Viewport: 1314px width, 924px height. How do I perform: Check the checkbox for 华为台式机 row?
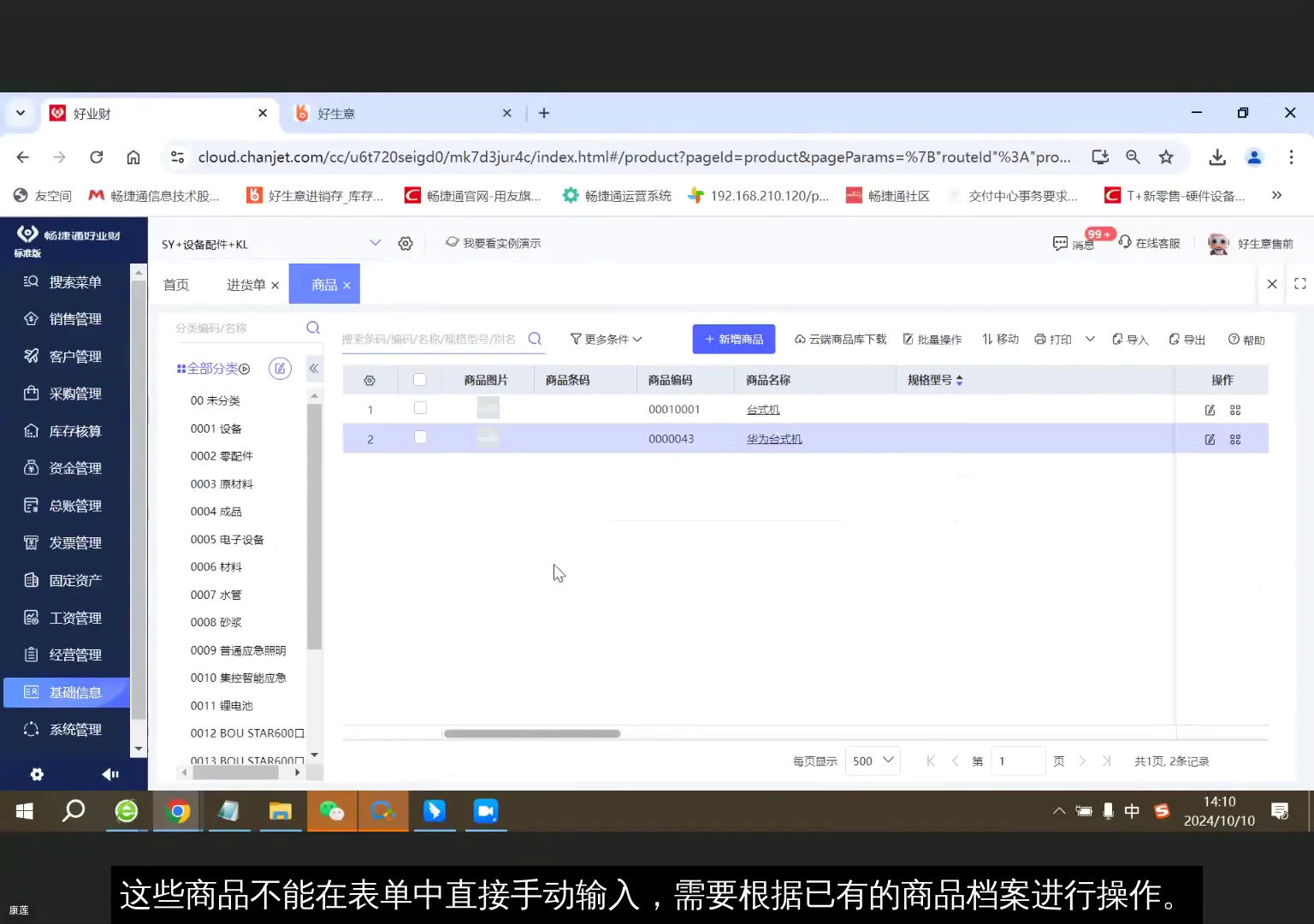click(x=420, y=437)
